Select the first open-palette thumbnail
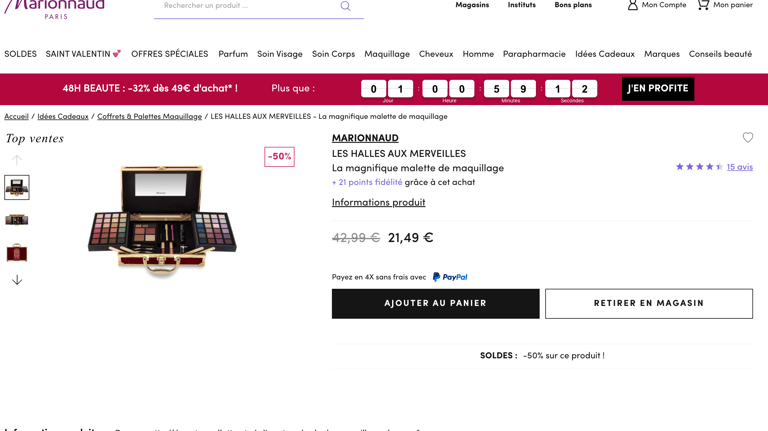The width and height of the screenshot is (768, 431). pyautogui.click(x=17, y=187)
